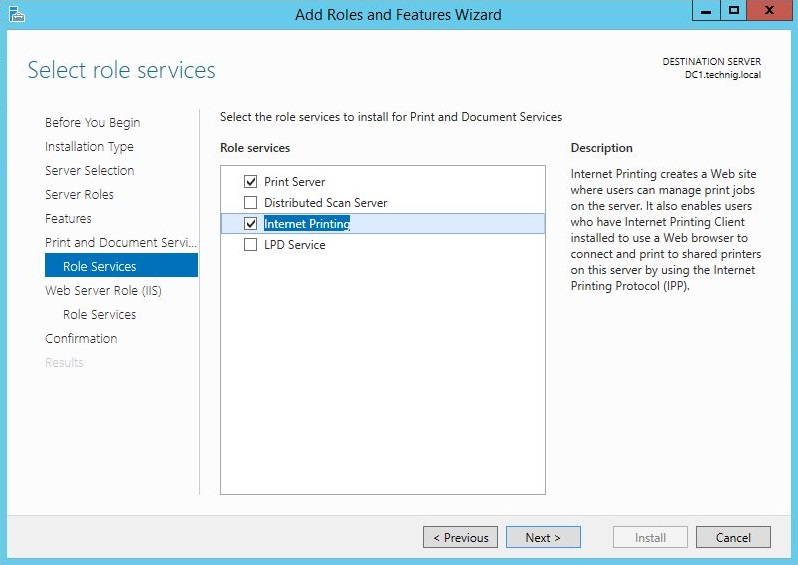Click Role Services under Web Server Role
Screen dimensions: 798x565
(x=99, y=315)
